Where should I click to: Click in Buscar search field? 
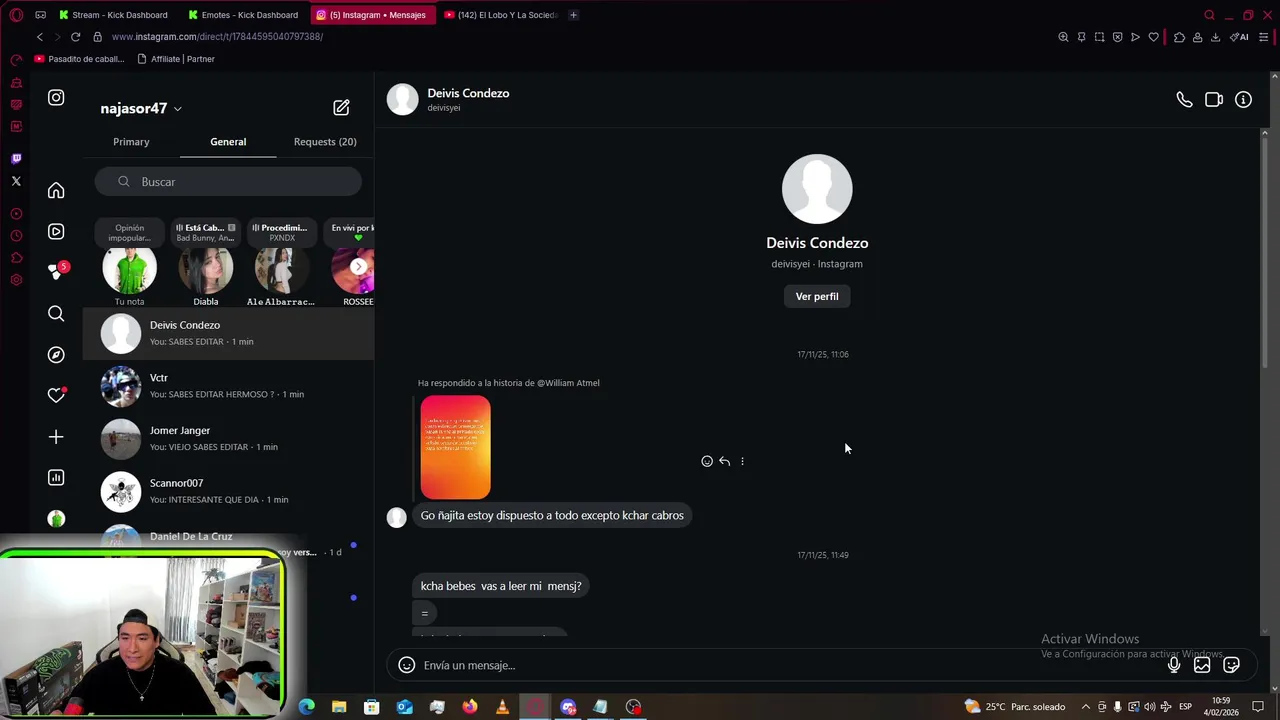[x=228, y=182]
